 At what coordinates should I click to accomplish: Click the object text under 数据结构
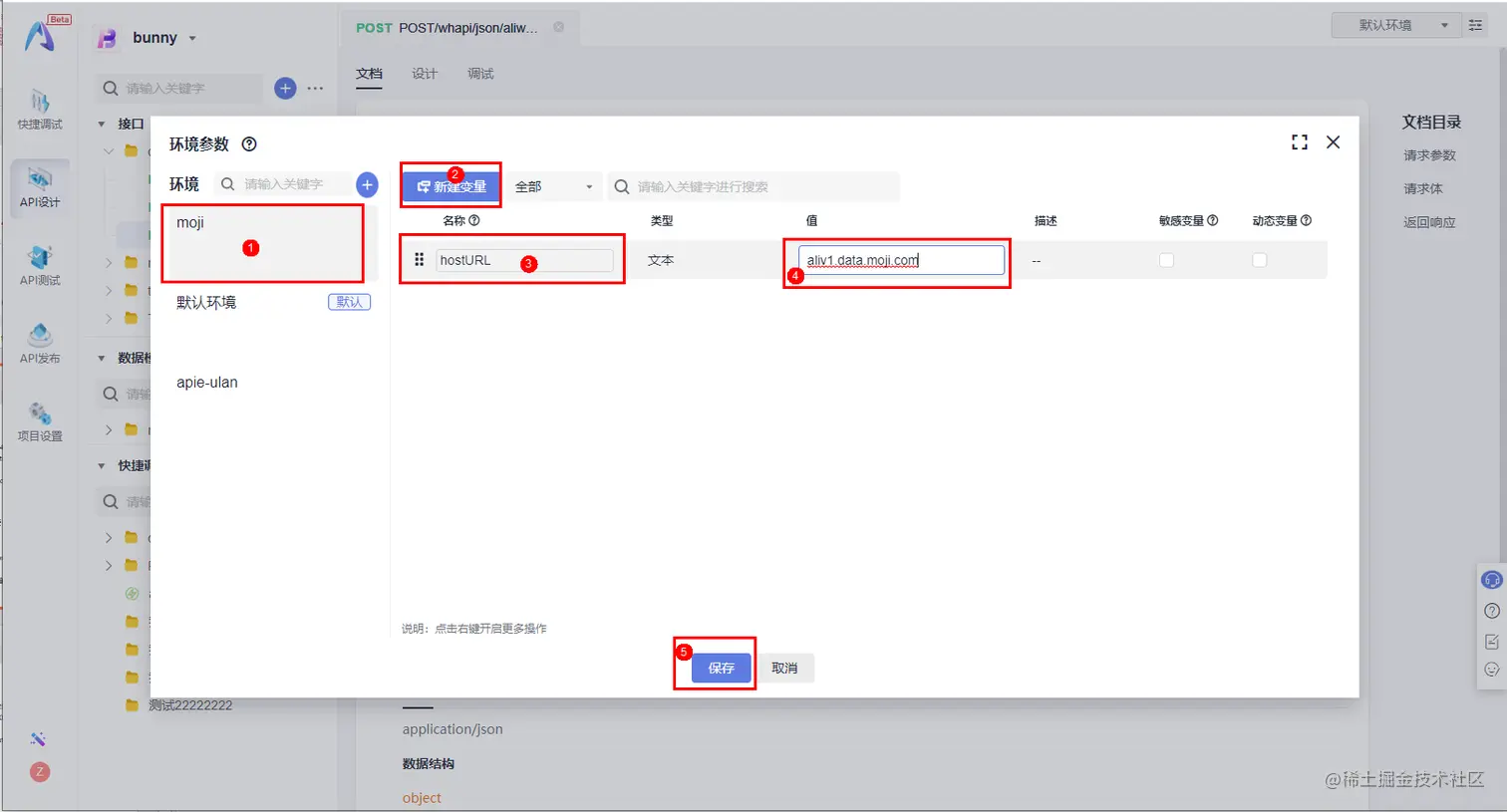click(422, 798)
